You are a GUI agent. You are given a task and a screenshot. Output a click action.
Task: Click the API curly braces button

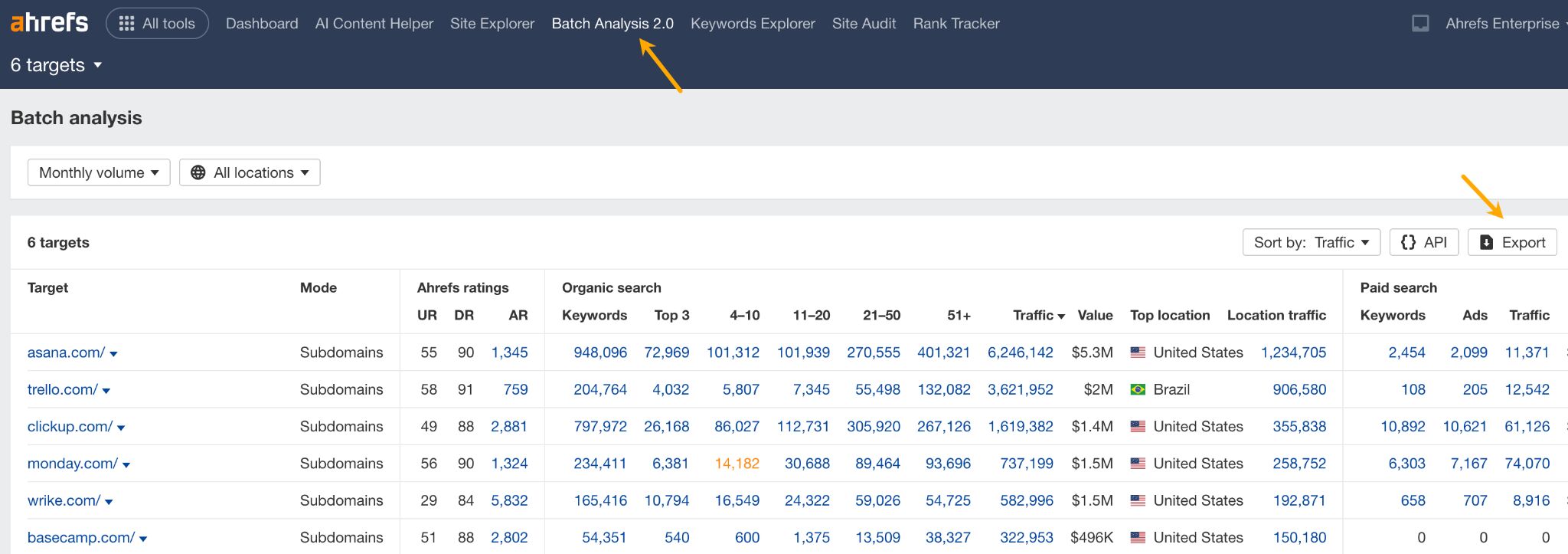click(1423, 242)
